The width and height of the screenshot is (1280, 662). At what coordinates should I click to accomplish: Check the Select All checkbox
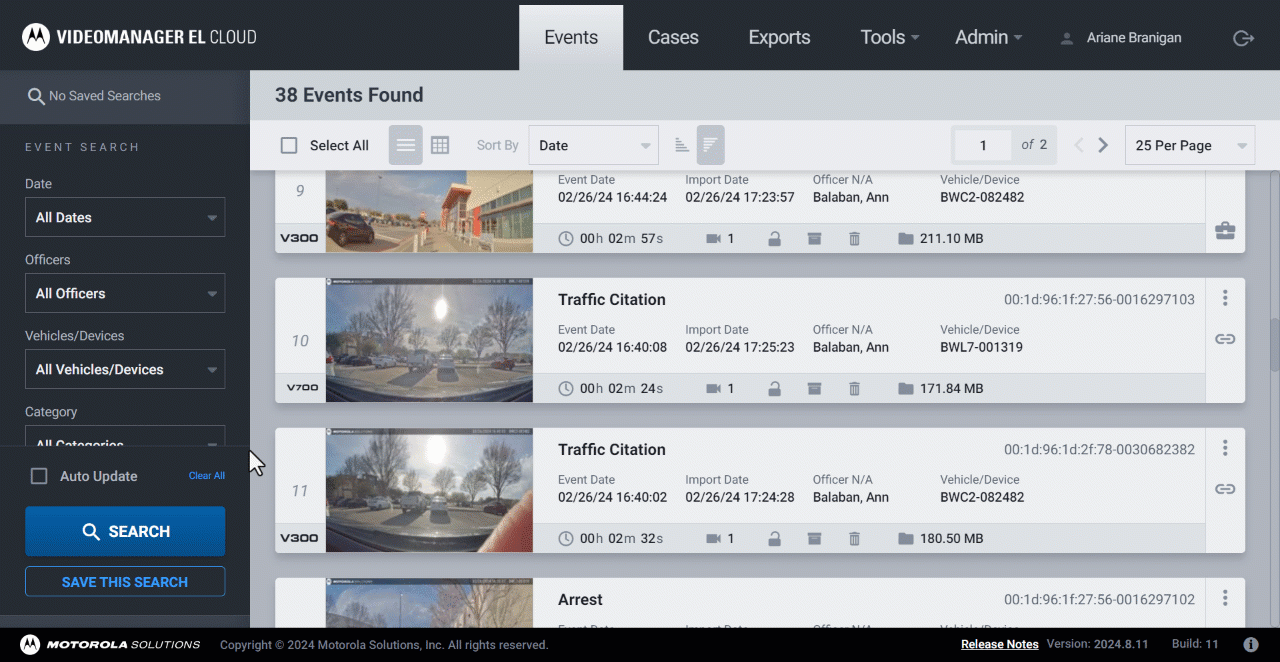(x=289, y=145)
